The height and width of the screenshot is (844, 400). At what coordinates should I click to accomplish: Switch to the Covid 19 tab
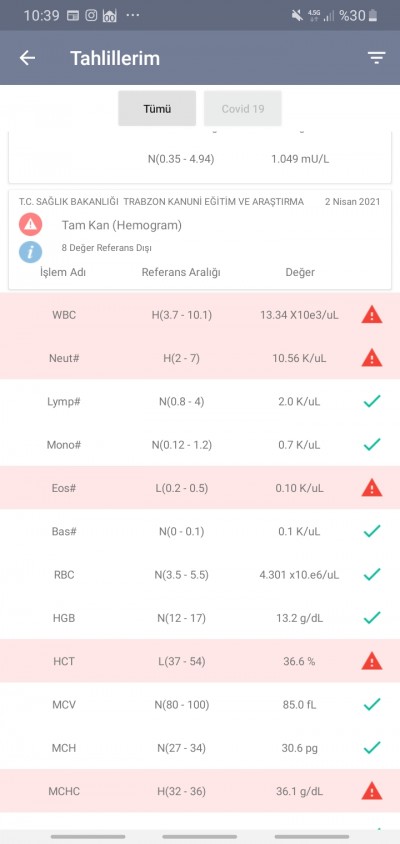click(243, 109)
